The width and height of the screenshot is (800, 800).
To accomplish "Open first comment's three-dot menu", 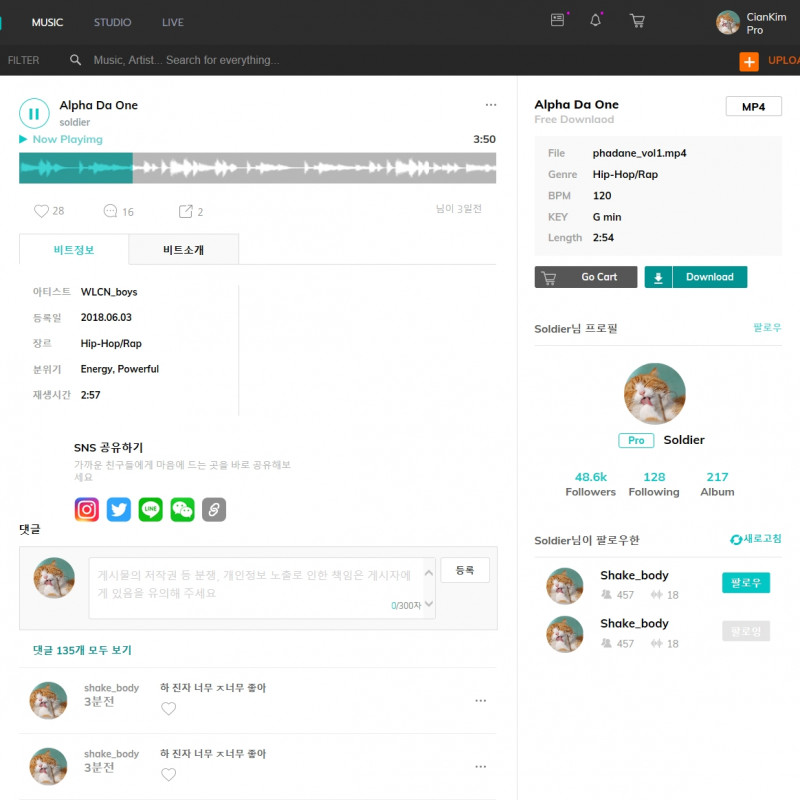I will (480, 701).
